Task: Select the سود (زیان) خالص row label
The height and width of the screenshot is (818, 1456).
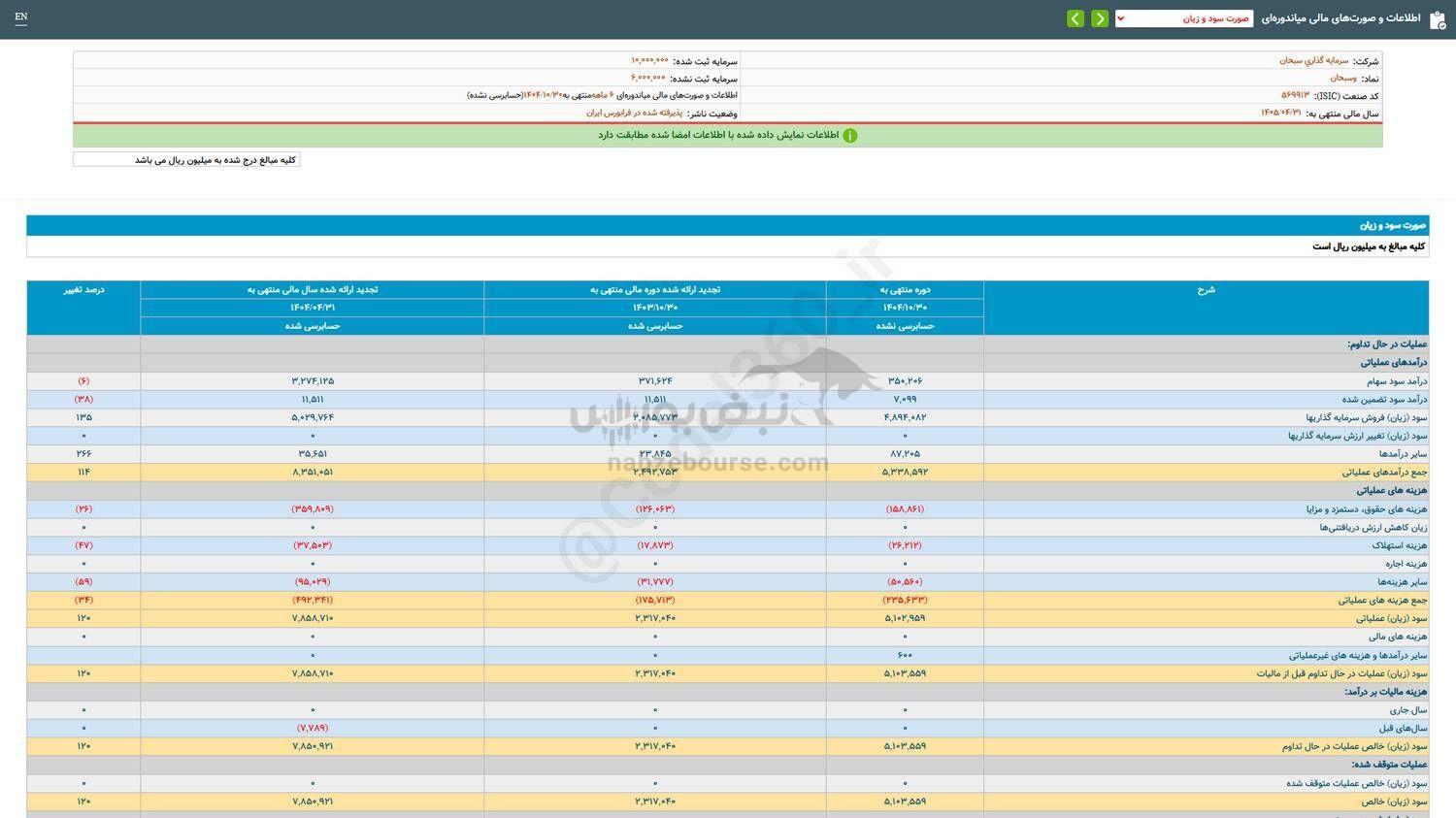Action: (1394, 802)
